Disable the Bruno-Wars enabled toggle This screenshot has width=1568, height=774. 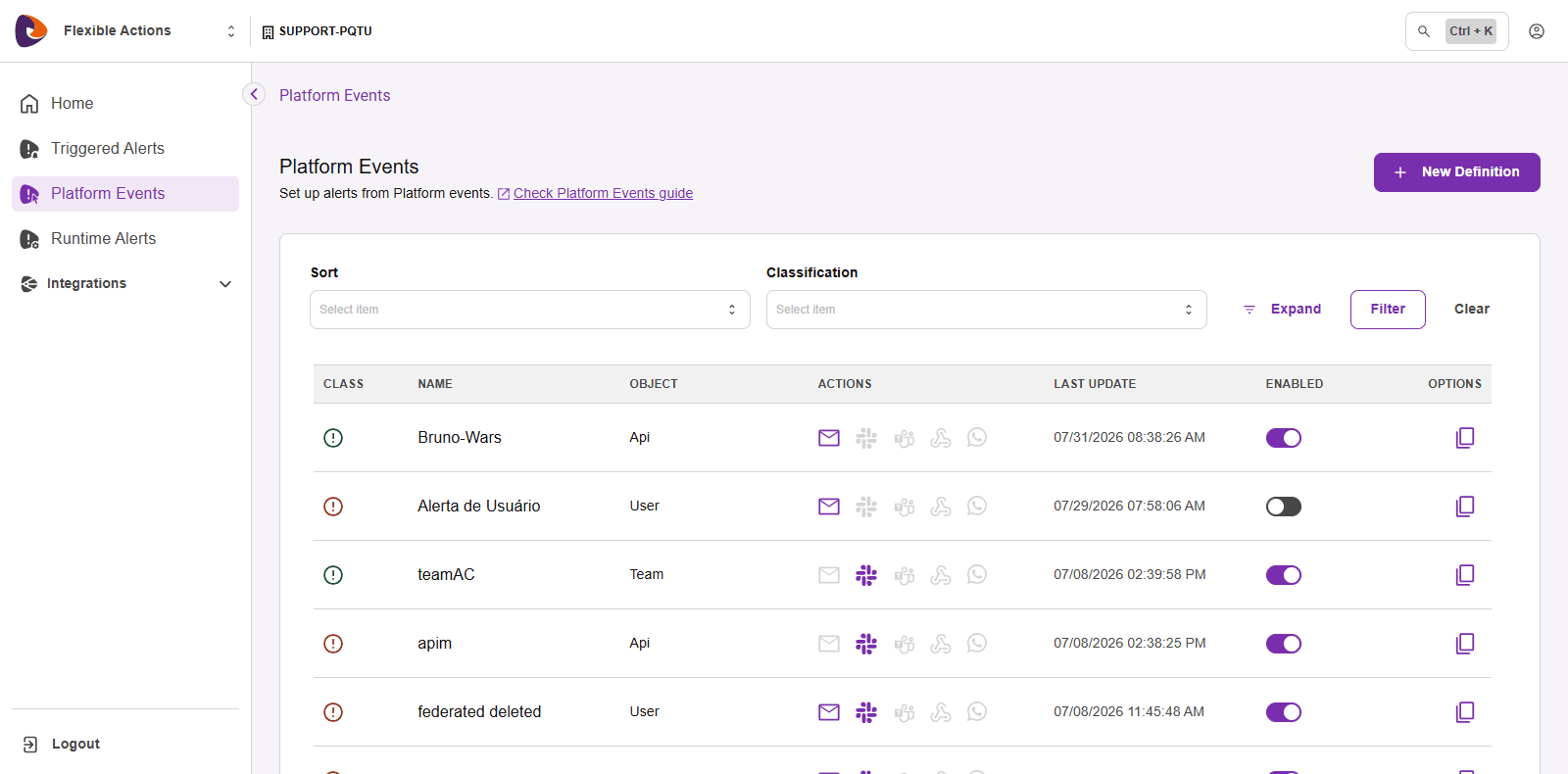tap(1284, 438)
